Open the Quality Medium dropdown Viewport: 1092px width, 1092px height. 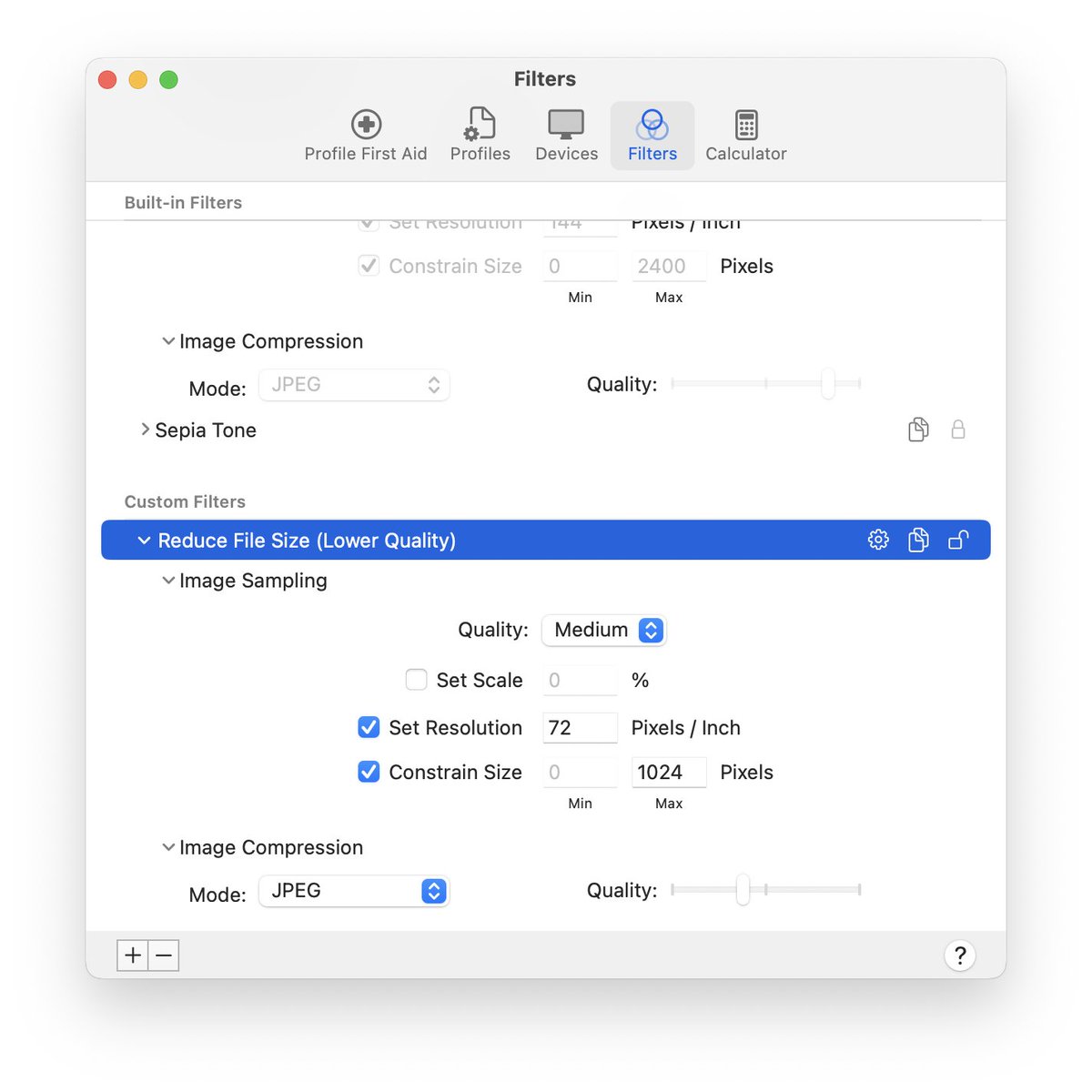tap(604, 630)
